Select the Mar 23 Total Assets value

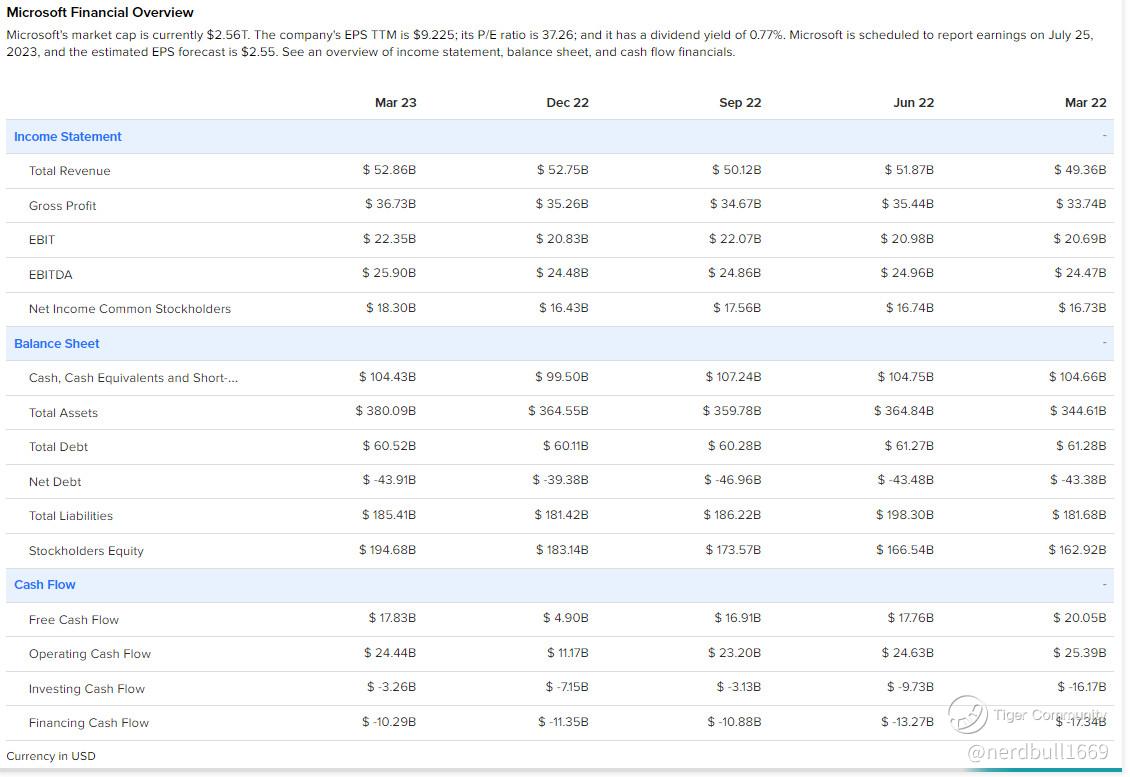click(x=386, y=411)
